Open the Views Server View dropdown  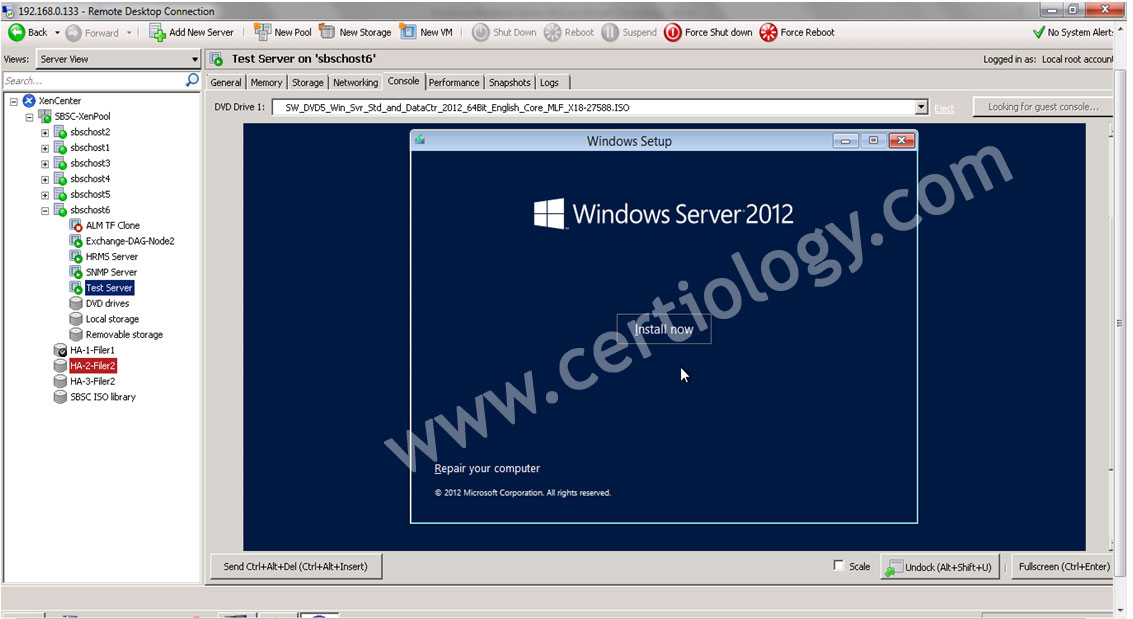117,59
